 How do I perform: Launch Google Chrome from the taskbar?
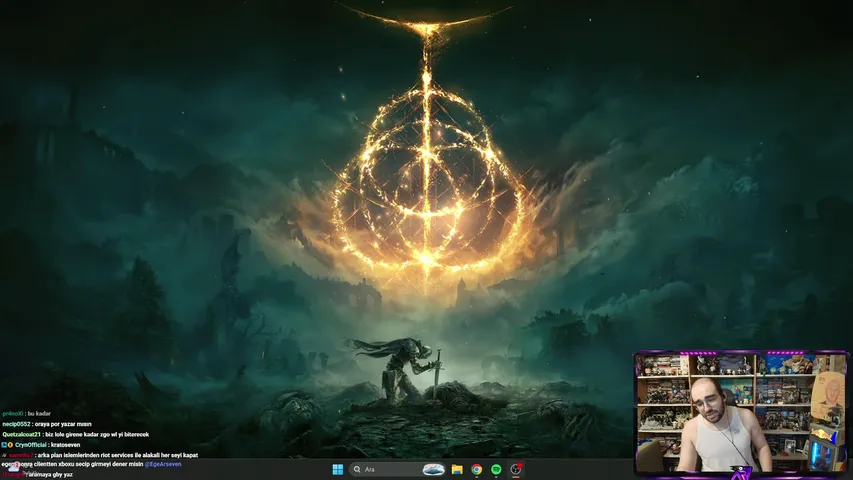click(477, 469)
